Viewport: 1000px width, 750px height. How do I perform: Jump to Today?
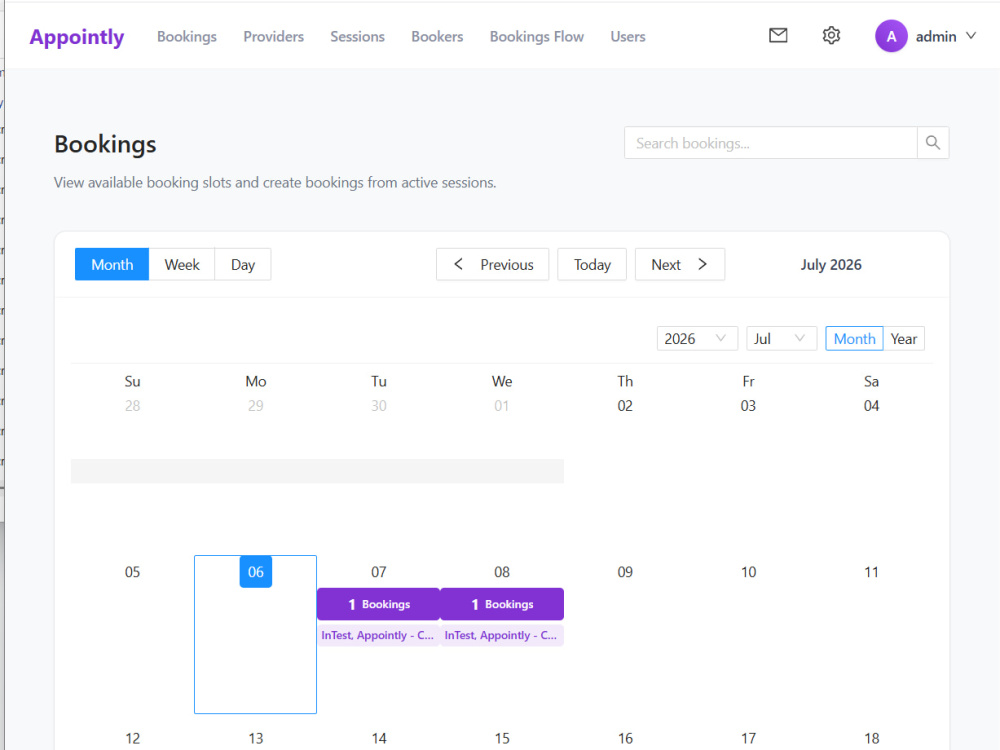pyautogui.click(x=592, y=264)
